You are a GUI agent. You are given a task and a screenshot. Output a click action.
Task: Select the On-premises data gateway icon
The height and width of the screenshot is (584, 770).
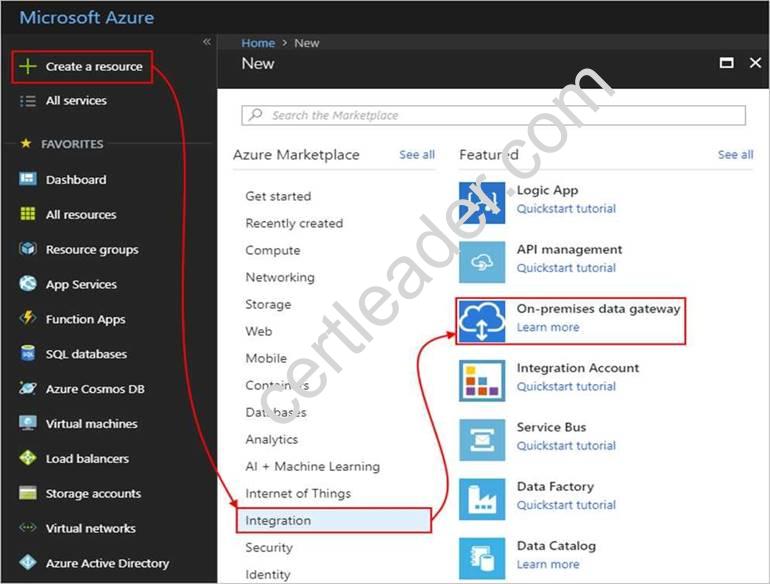482,321
